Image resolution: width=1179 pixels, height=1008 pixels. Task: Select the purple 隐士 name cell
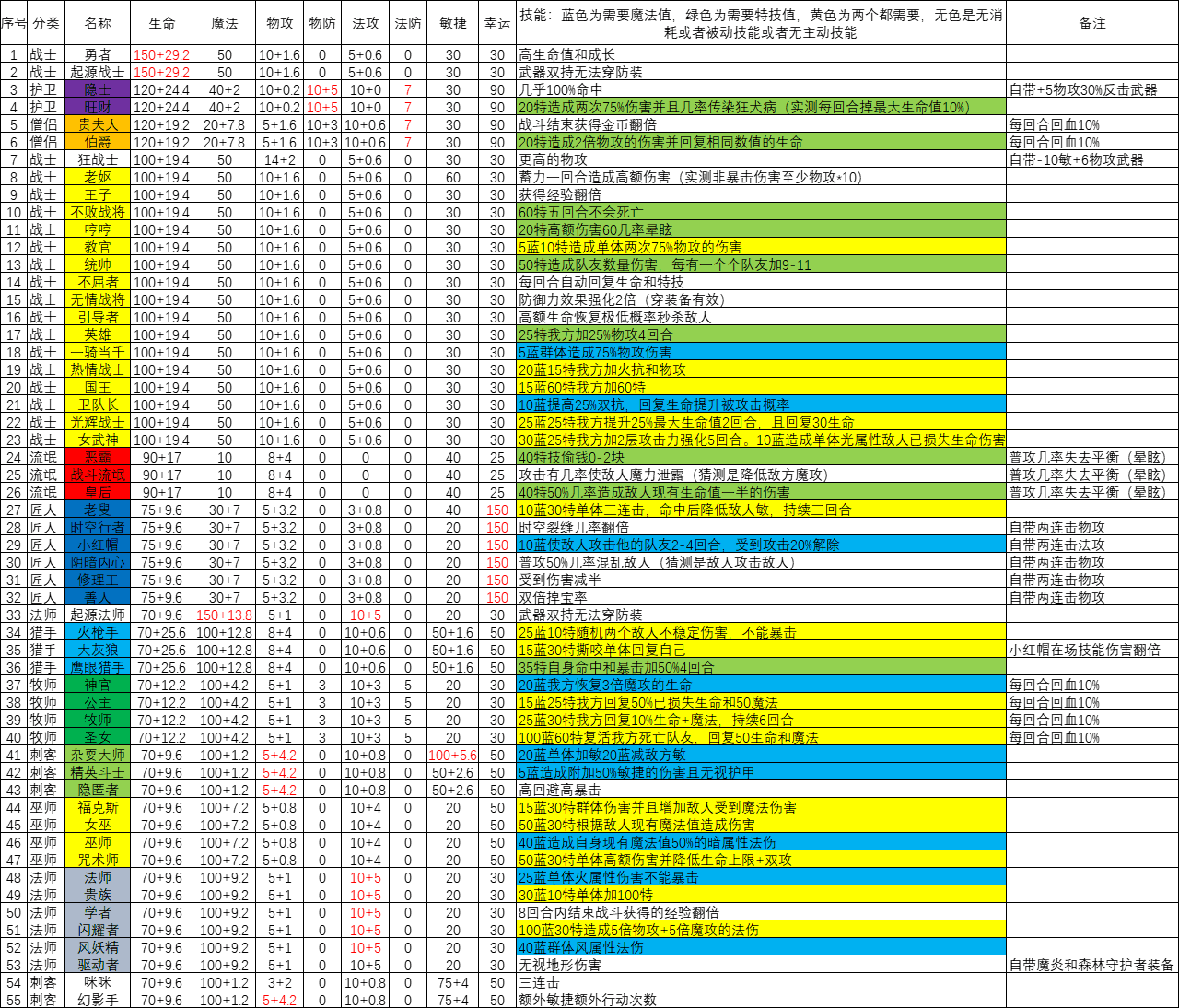point(98,89)
